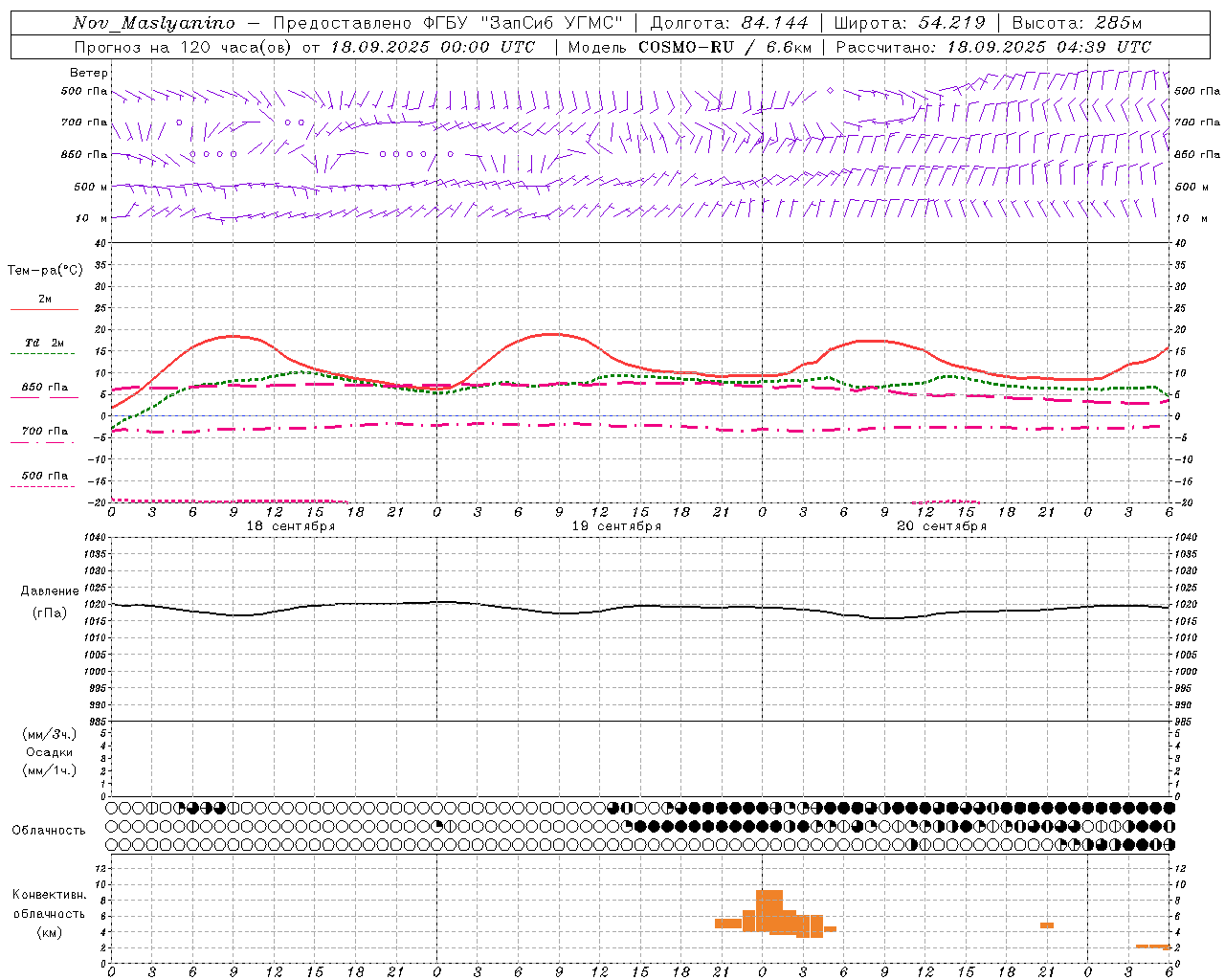This screenshot has width=1225, height=980.
Task: Click the 'Облачность' cloudiness label
Action: [48, 830]
